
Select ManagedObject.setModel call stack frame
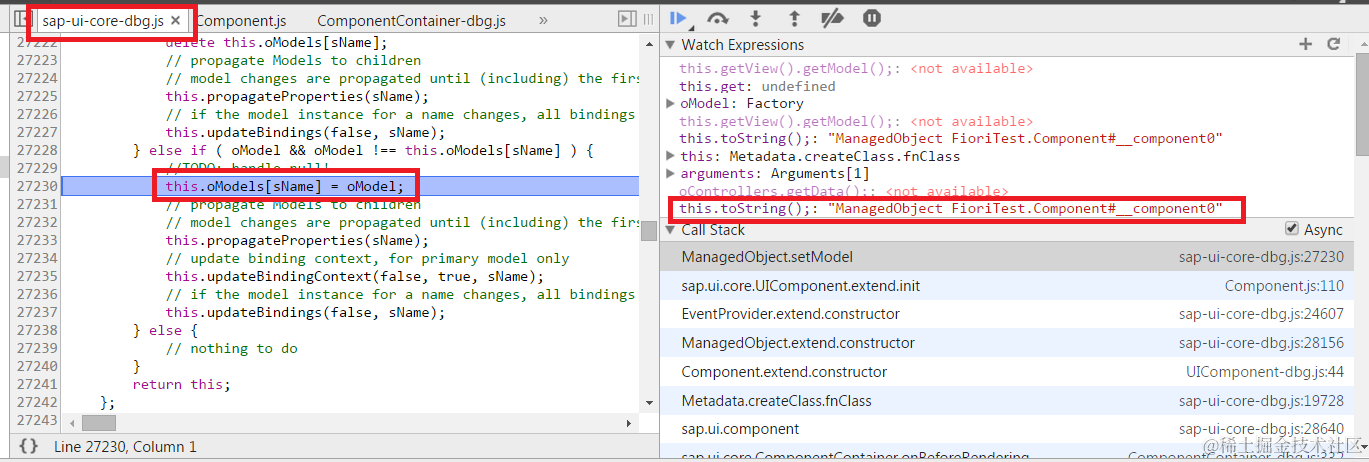point(1008,257)
